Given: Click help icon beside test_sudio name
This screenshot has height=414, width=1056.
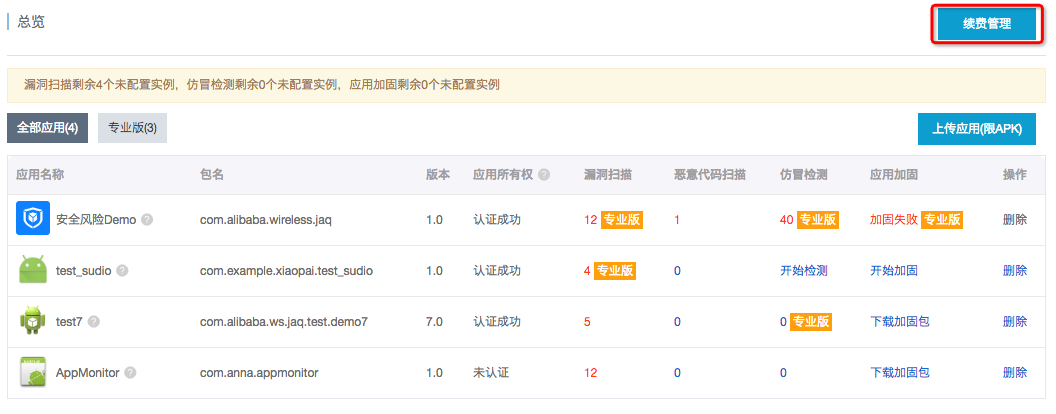Looking at the screenshot, I should point(123,271).
